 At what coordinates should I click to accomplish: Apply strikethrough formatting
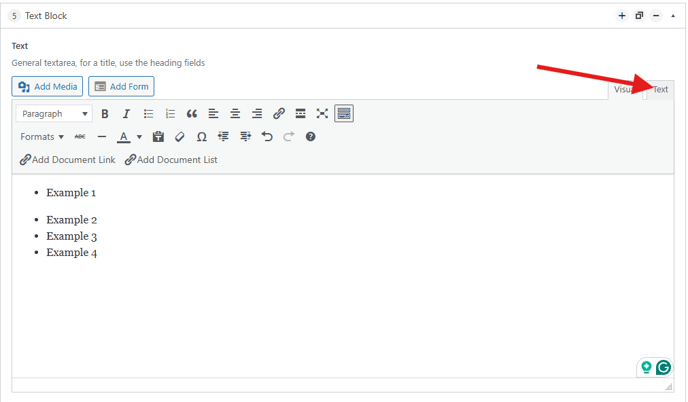click(80, 137)
